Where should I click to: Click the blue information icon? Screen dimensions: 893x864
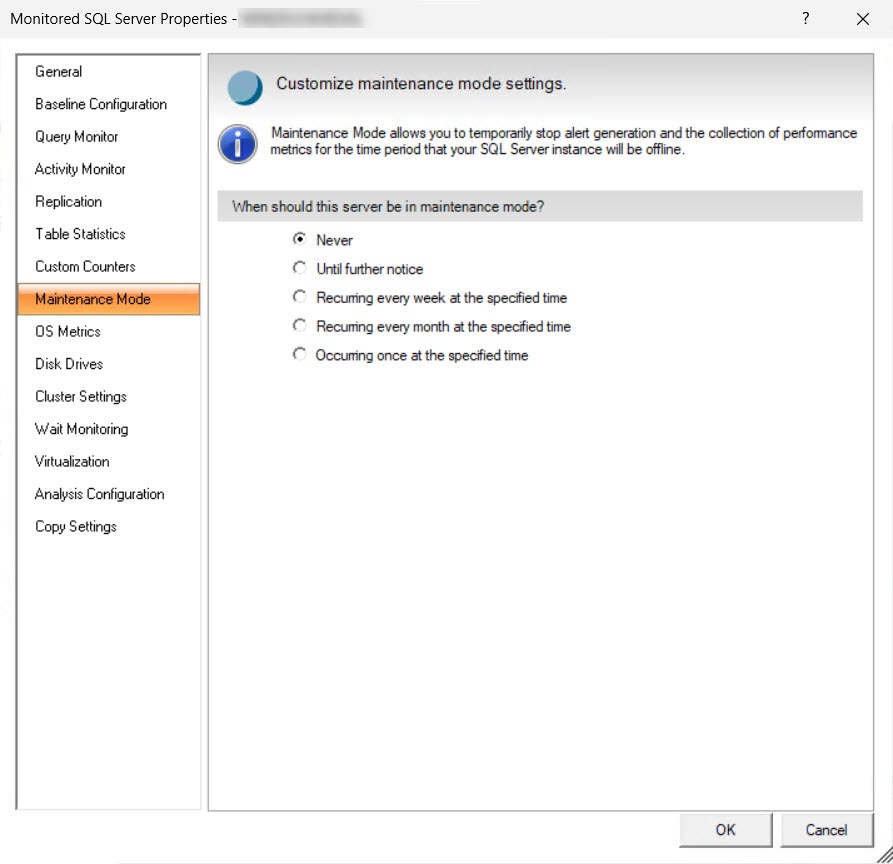tap(237, 144)
